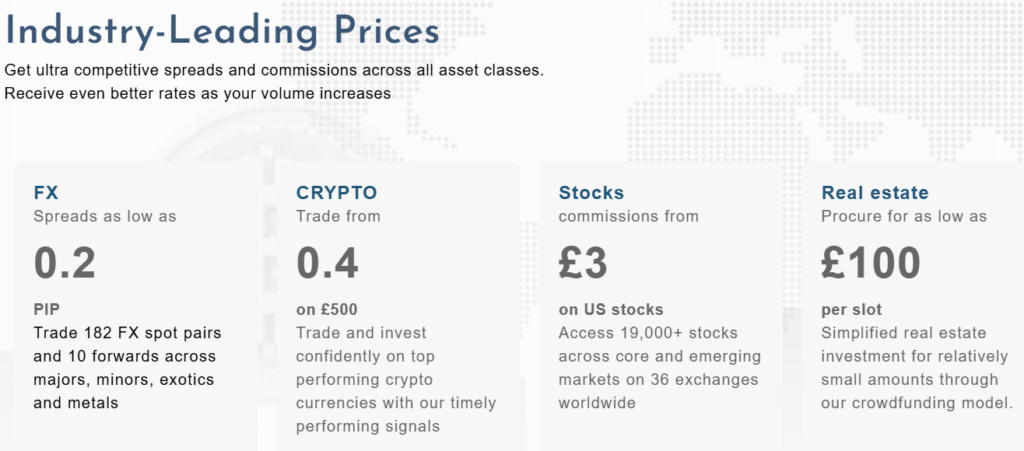Click the PIP label in FX card
The width and height of the screenshot is (1024, 451).
coord(48,309)
